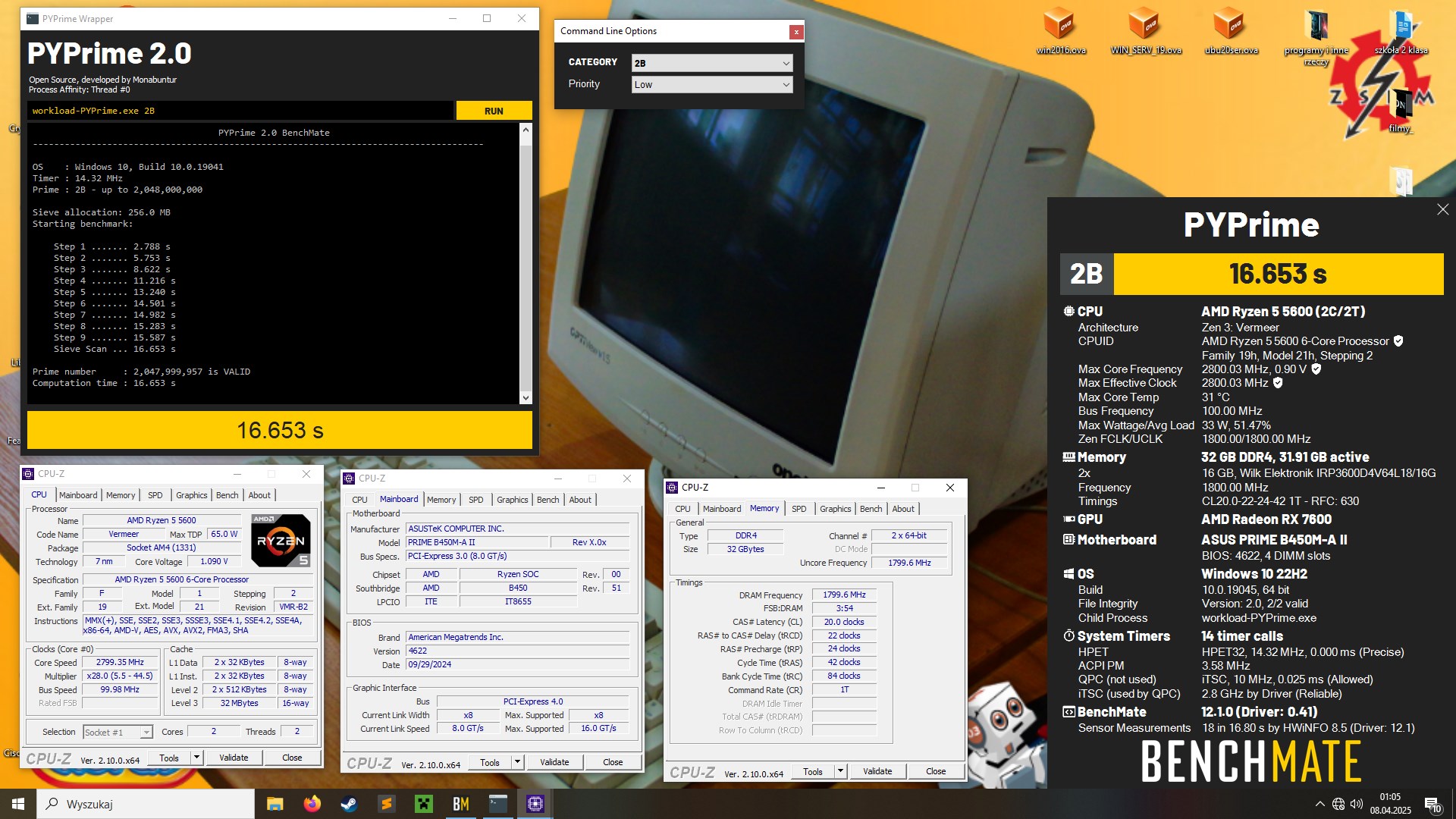The image size is (1456, 819).
Task: Click the 'ASUS PRIME B450M-A II' BenchMate entry
Action: pyautogui.click(x=1274, y=540)
